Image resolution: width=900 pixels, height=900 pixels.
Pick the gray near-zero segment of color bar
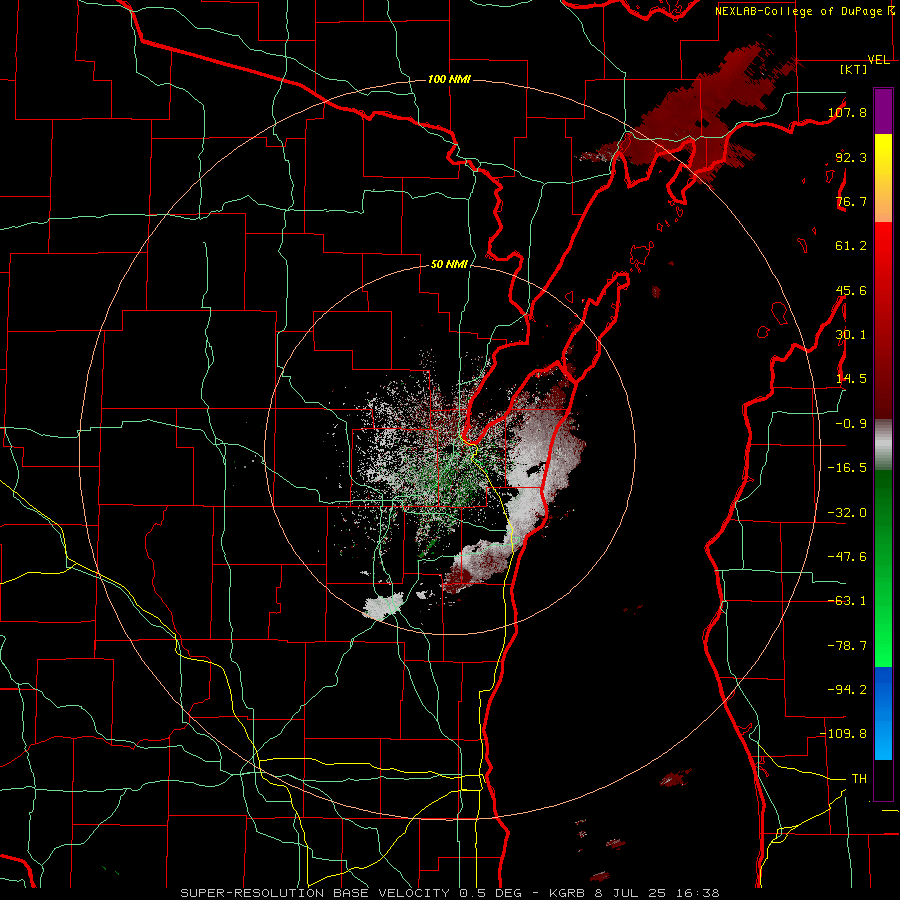pyautogui.click(x=883, y=444)
